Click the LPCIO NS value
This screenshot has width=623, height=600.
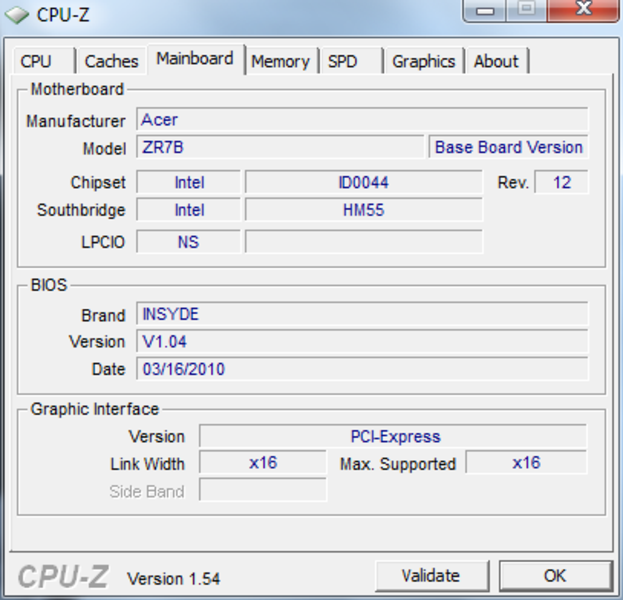[189, 242]
